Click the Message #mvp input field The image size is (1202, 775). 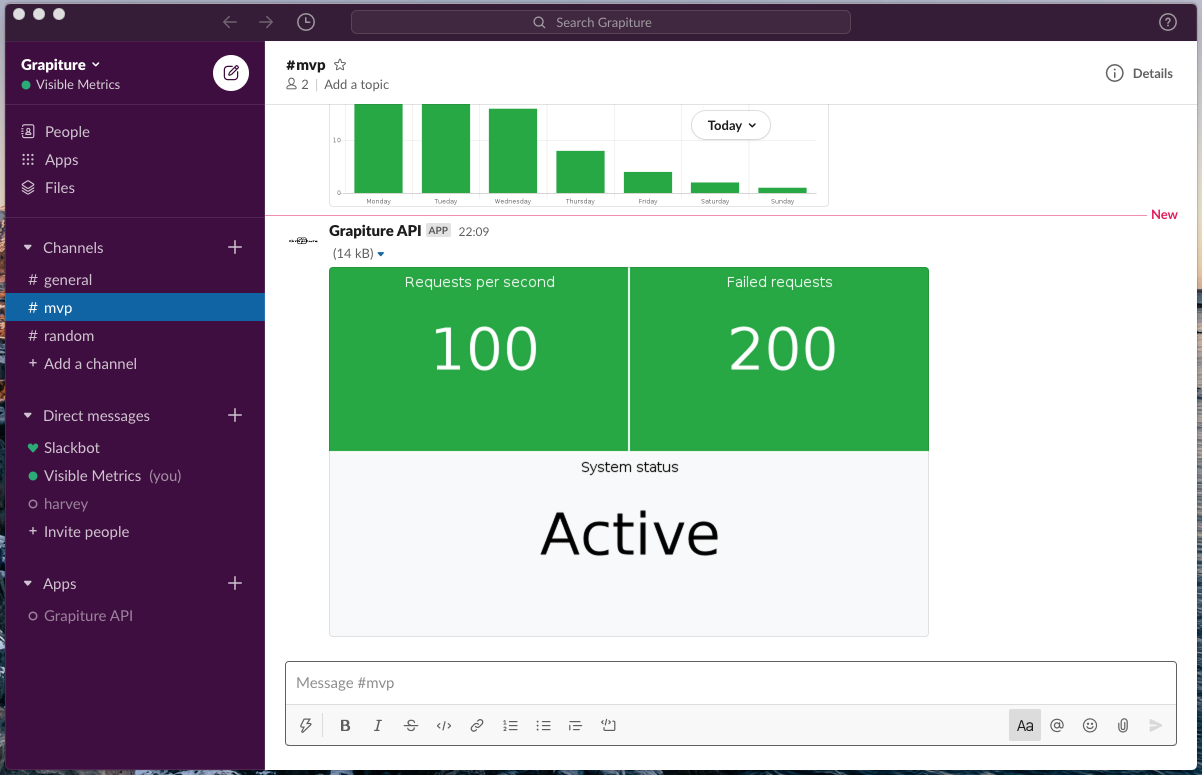(730, 683)
